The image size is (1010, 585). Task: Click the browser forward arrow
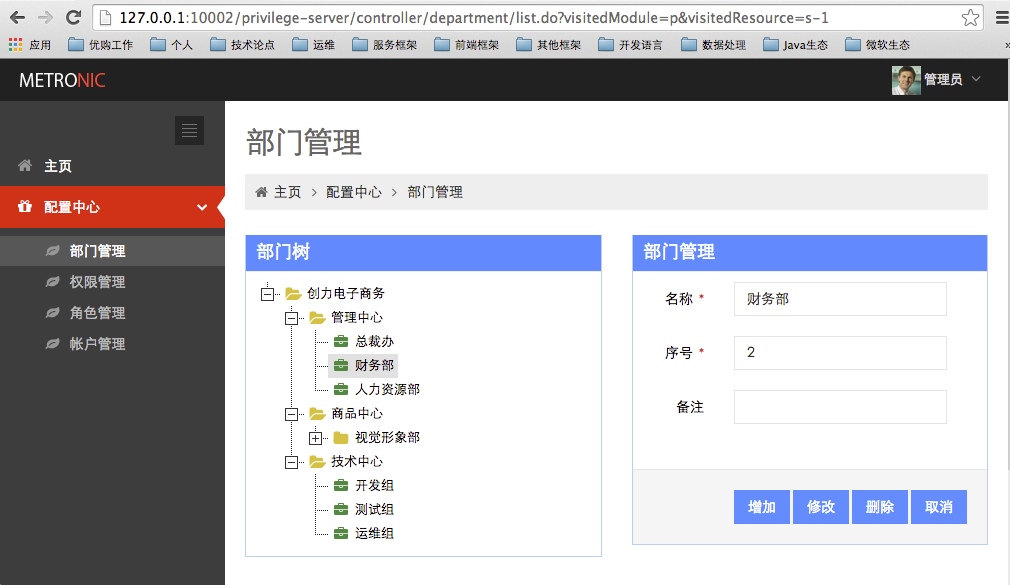[x=45, y=17]
